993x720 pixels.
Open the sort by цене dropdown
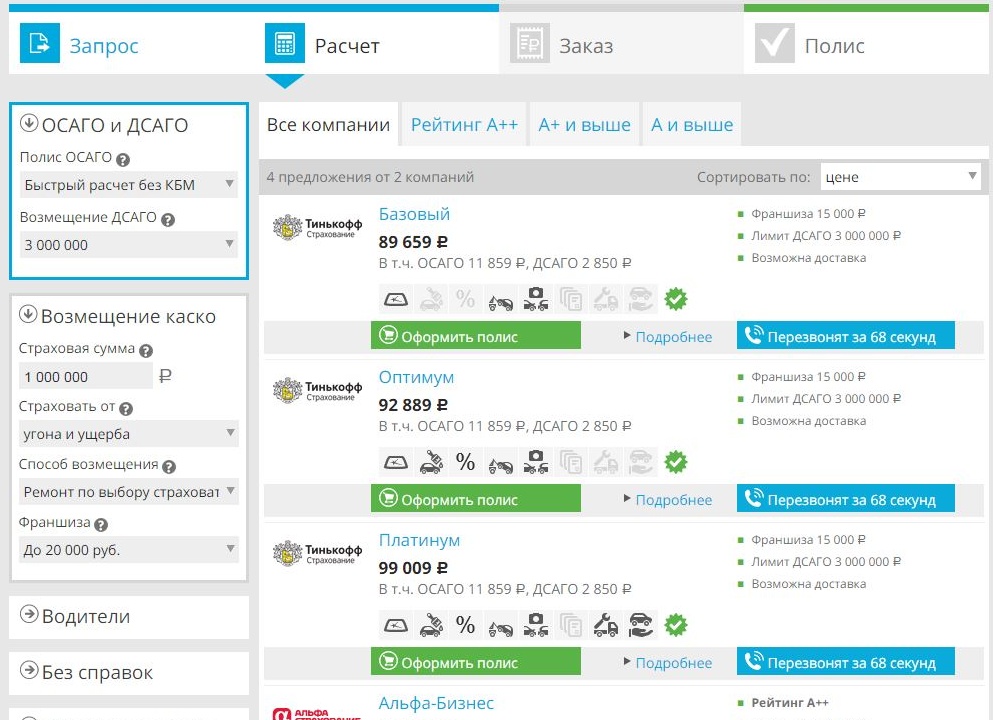(x=900, y=177)
